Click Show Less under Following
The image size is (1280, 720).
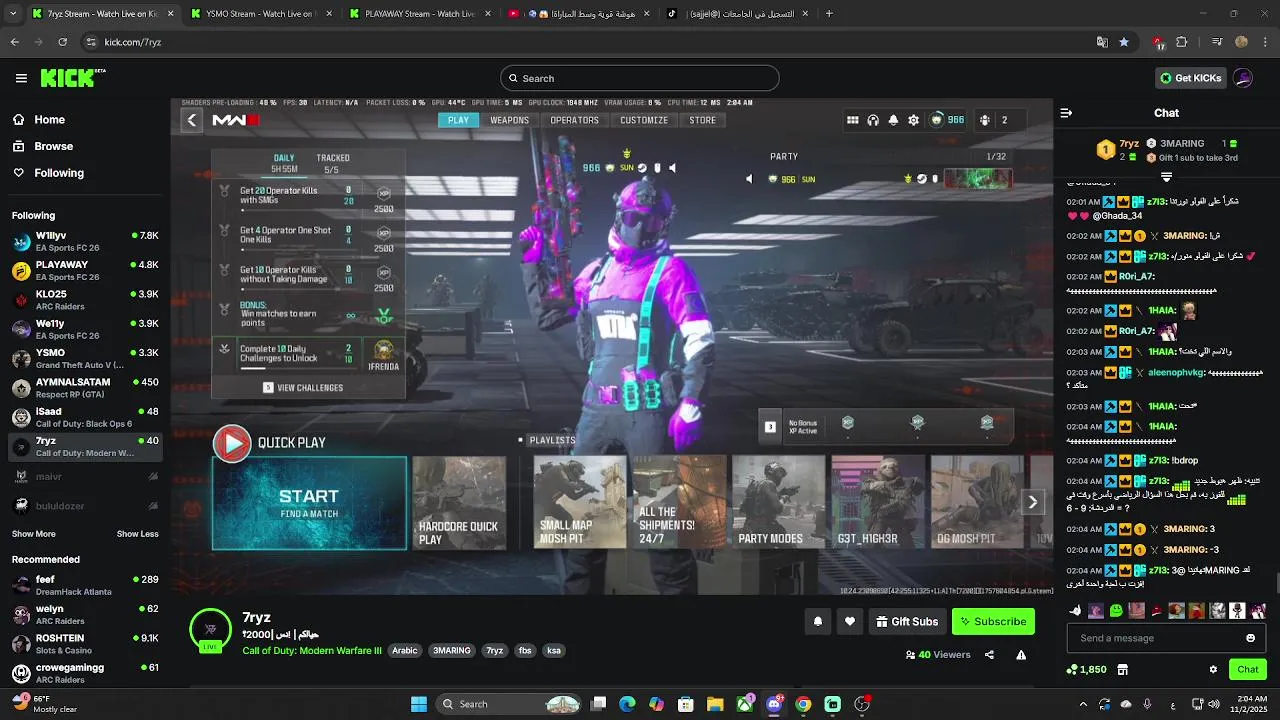[137, 534]
